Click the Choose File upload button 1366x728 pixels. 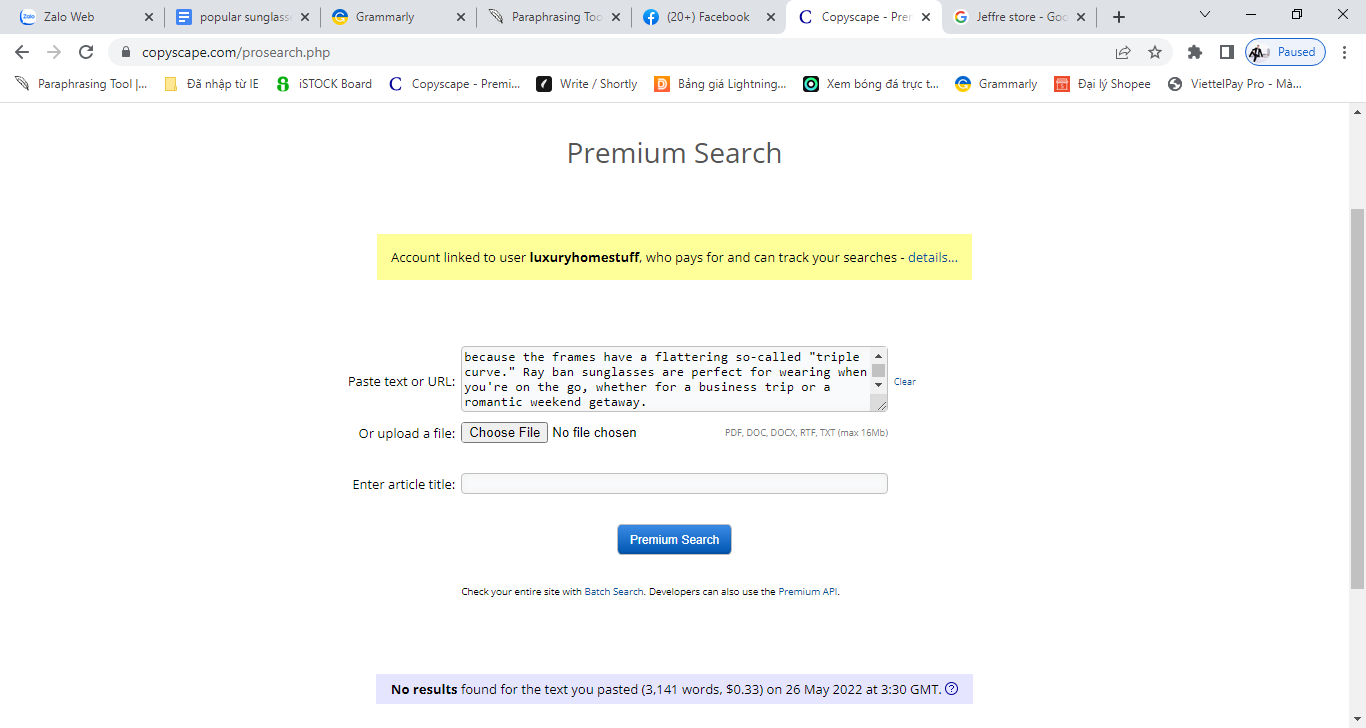coord(504,432)
